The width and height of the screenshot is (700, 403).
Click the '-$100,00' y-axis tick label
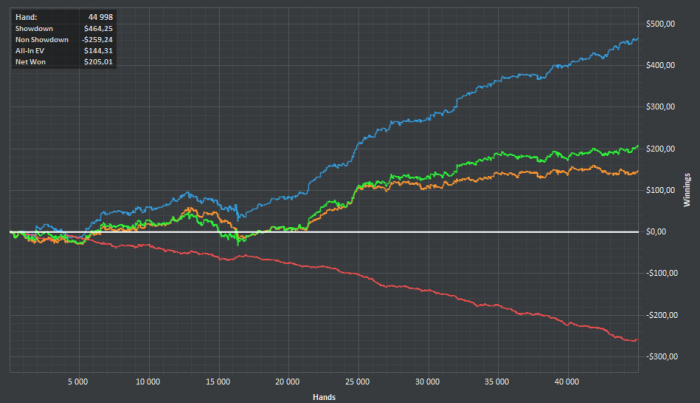point(662,273)
